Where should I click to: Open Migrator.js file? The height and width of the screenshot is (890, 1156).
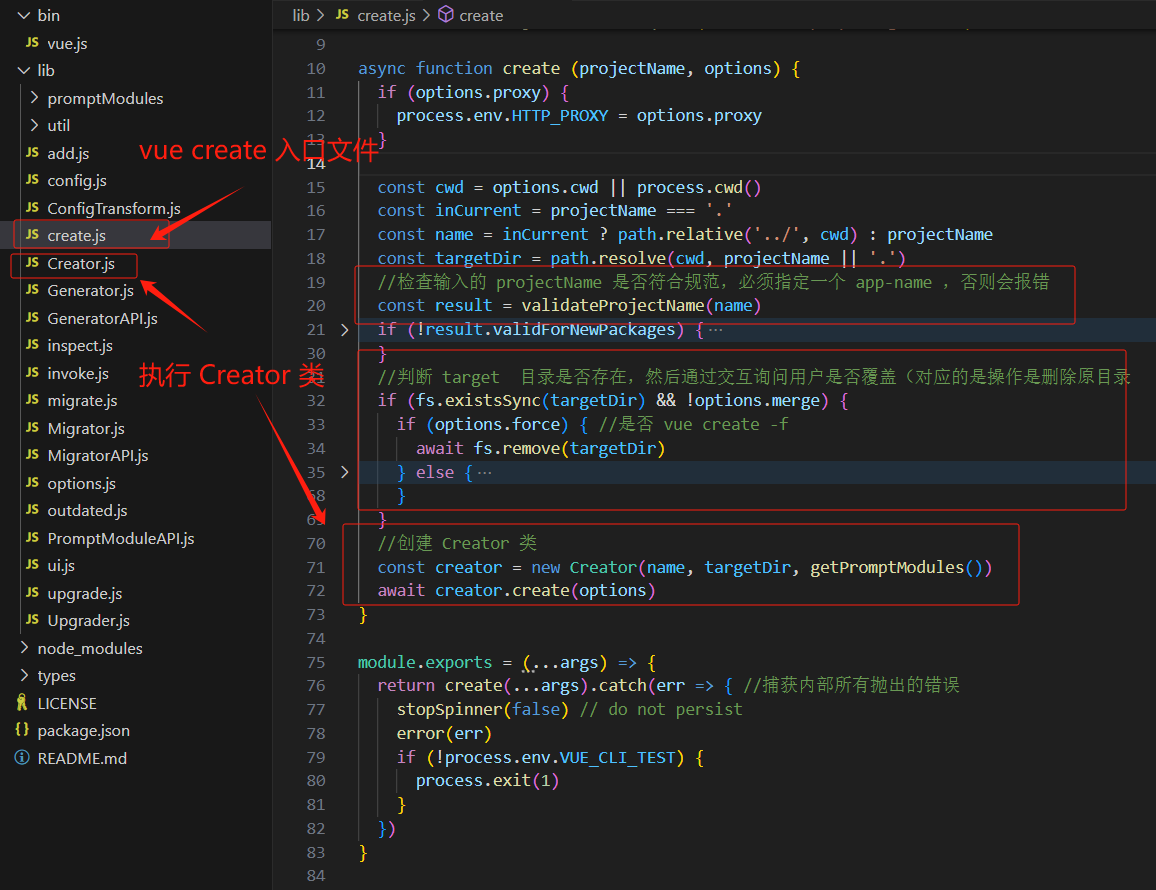point(86,428)
